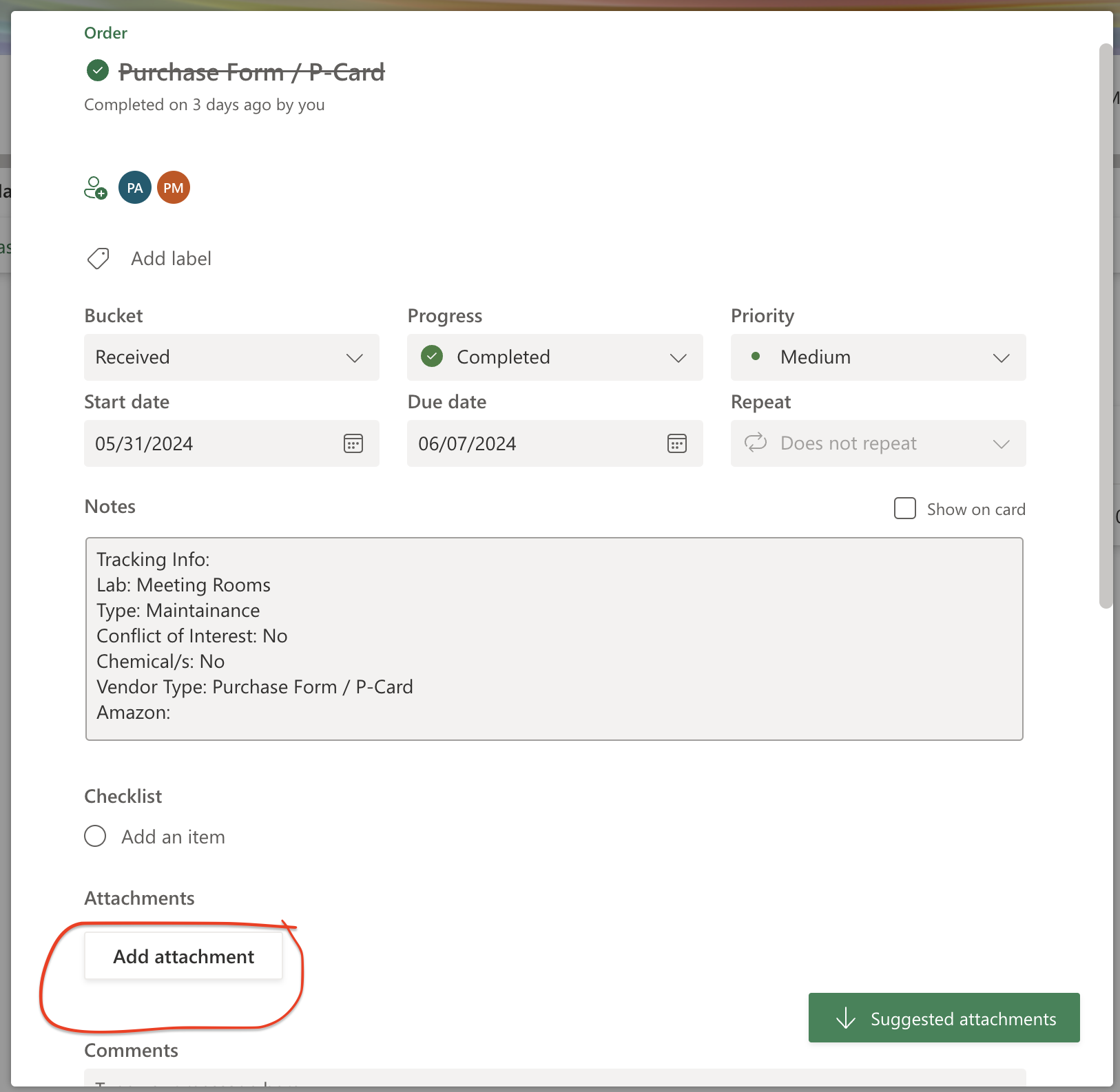Open the Progress dropdown
Image resolution: width=1120 pixels, height=1092 pixels.
pyautogui.click(x=554, y=357)
